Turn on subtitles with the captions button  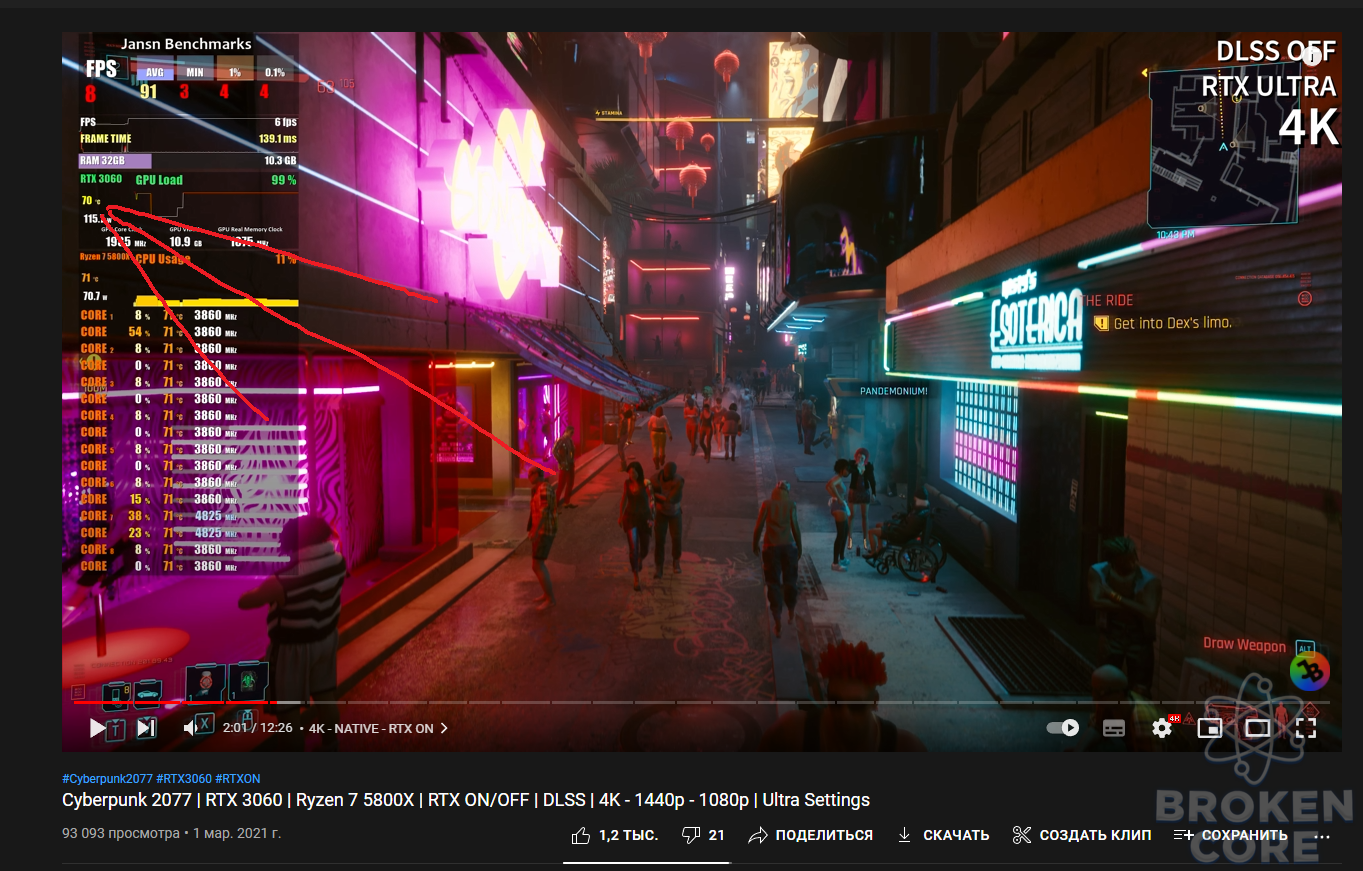pyautogui.click(x=1114, y=728)
